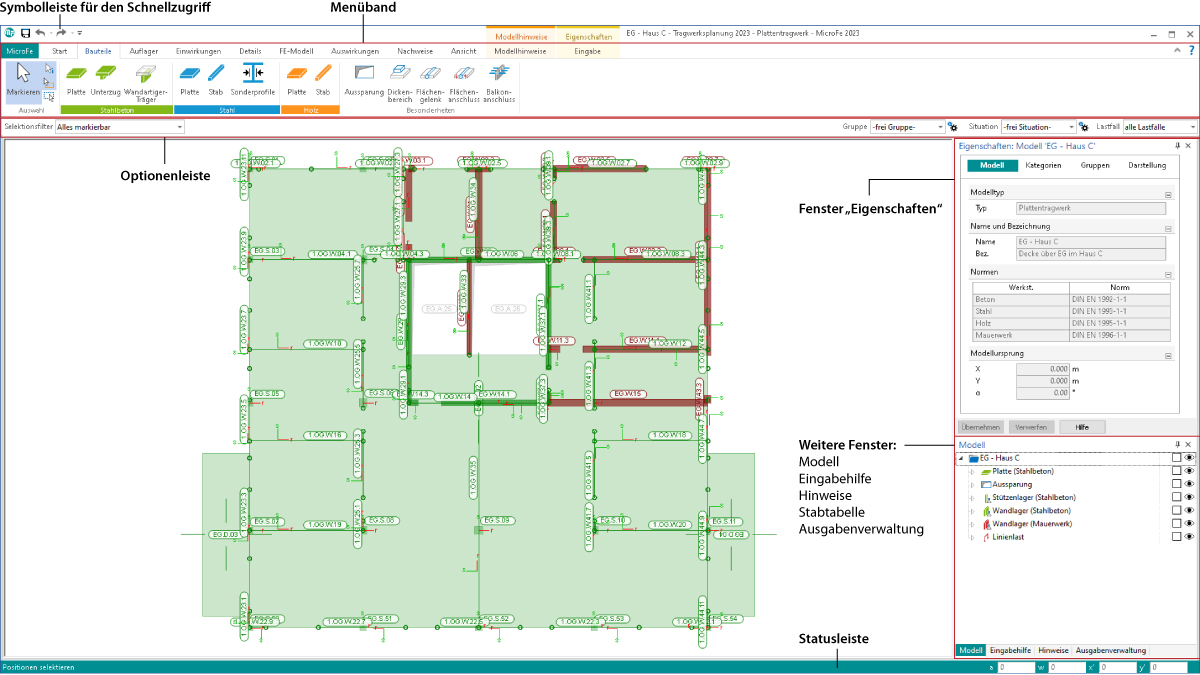
Task: Switch to the Eingabehilfe tab
Action: (1010, 650)
